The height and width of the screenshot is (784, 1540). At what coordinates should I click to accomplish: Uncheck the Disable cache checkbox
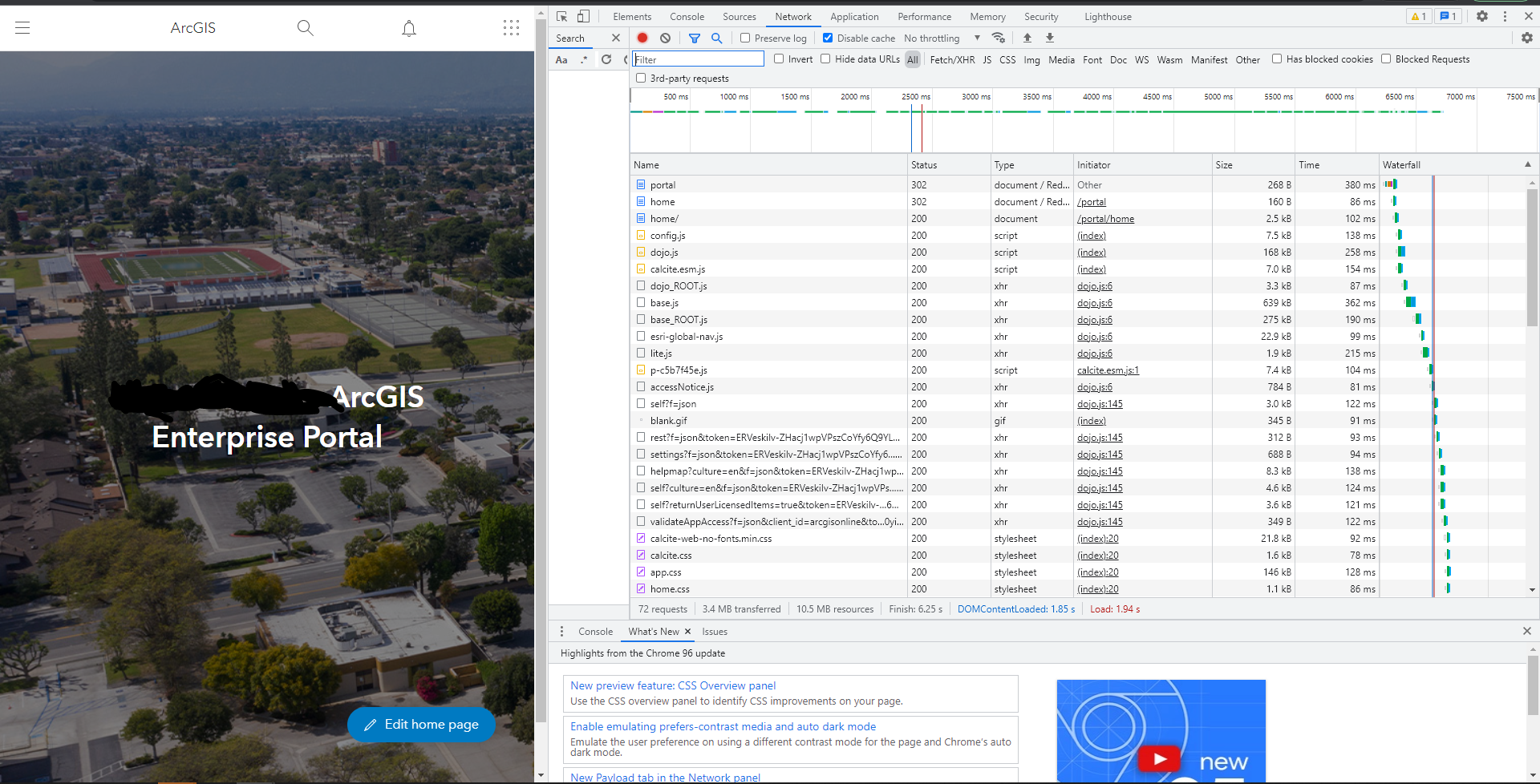pos(828,38)
